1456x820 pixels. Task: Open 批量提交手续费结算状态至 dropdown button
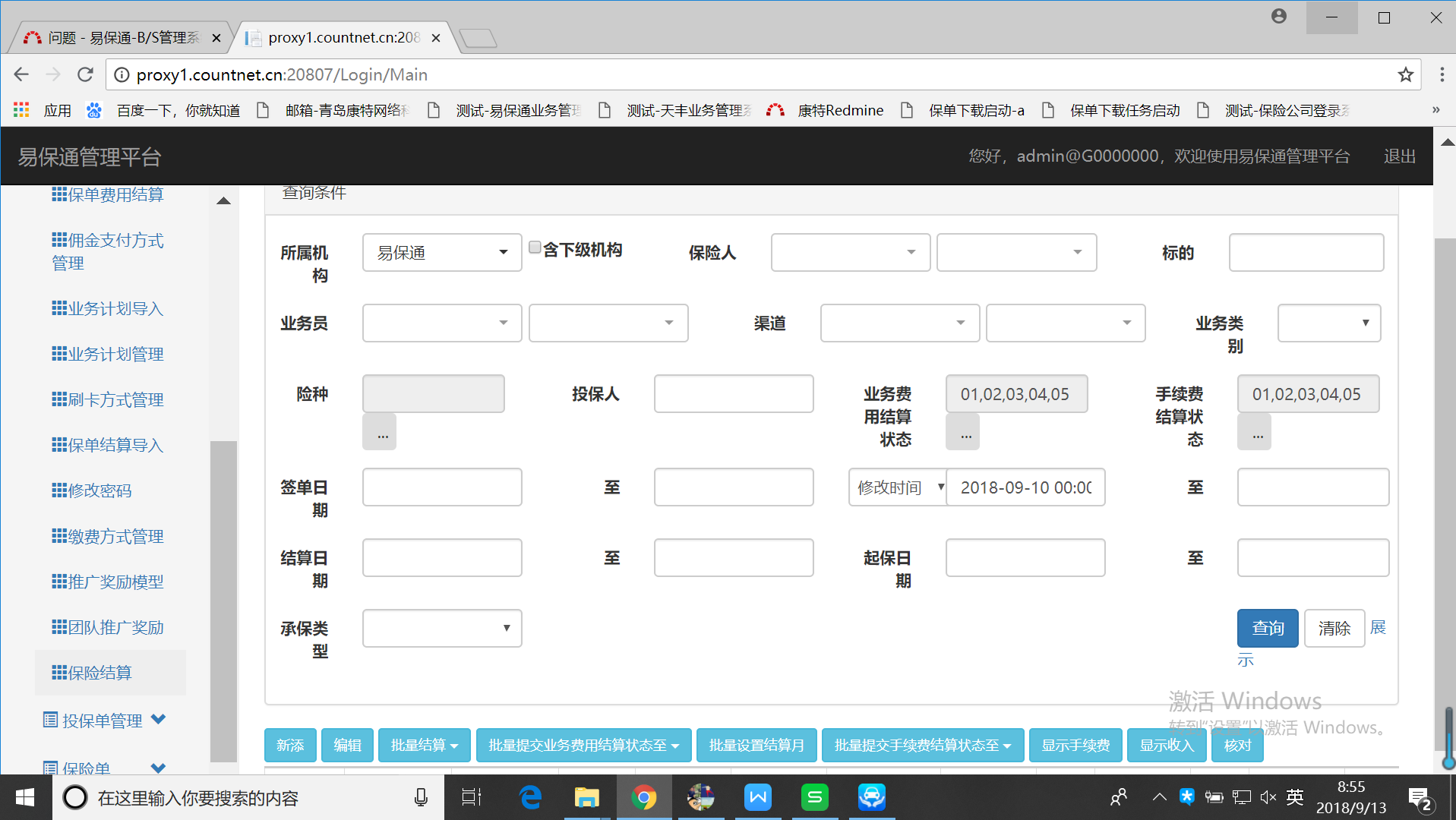[923, 746]
